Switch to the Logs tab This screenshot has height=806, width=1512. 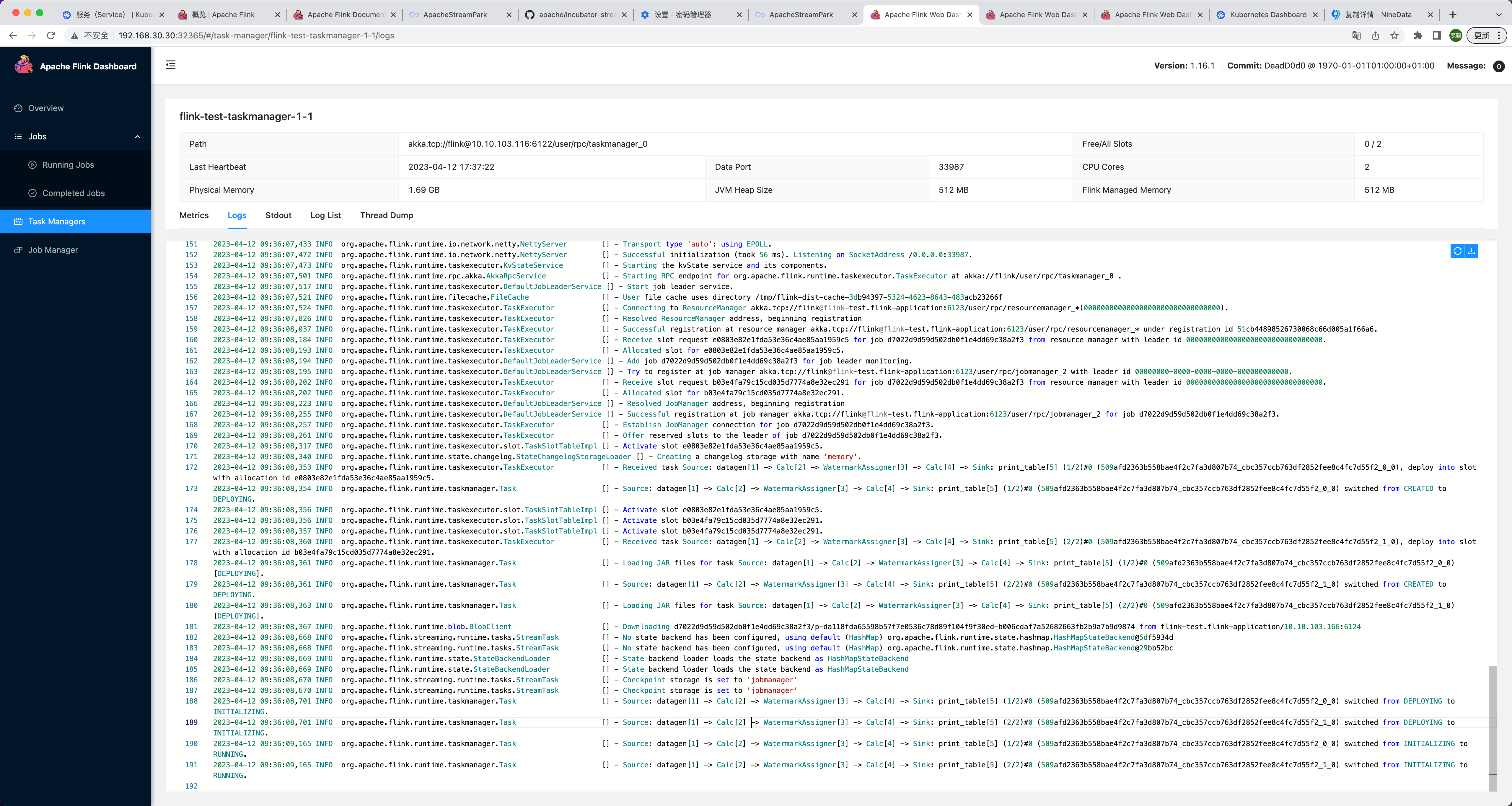pyautogui.click(x=237, y=215)
